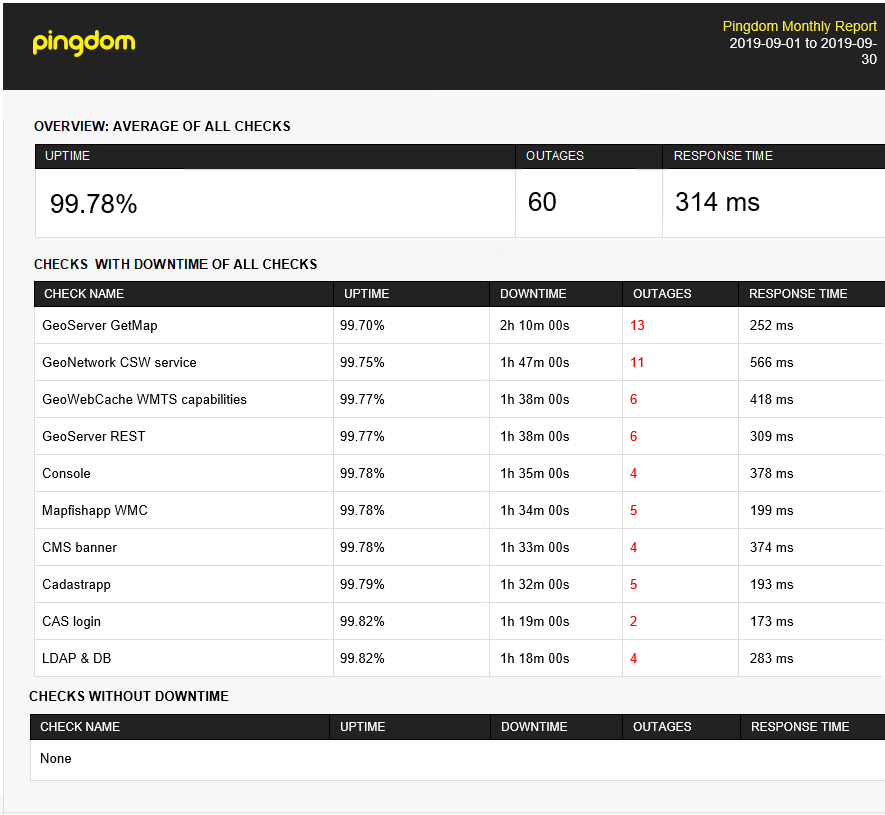Click Mapfishapp WMC response time 199 ms
This screenshot has width=885, height=815.
[772, 510]
